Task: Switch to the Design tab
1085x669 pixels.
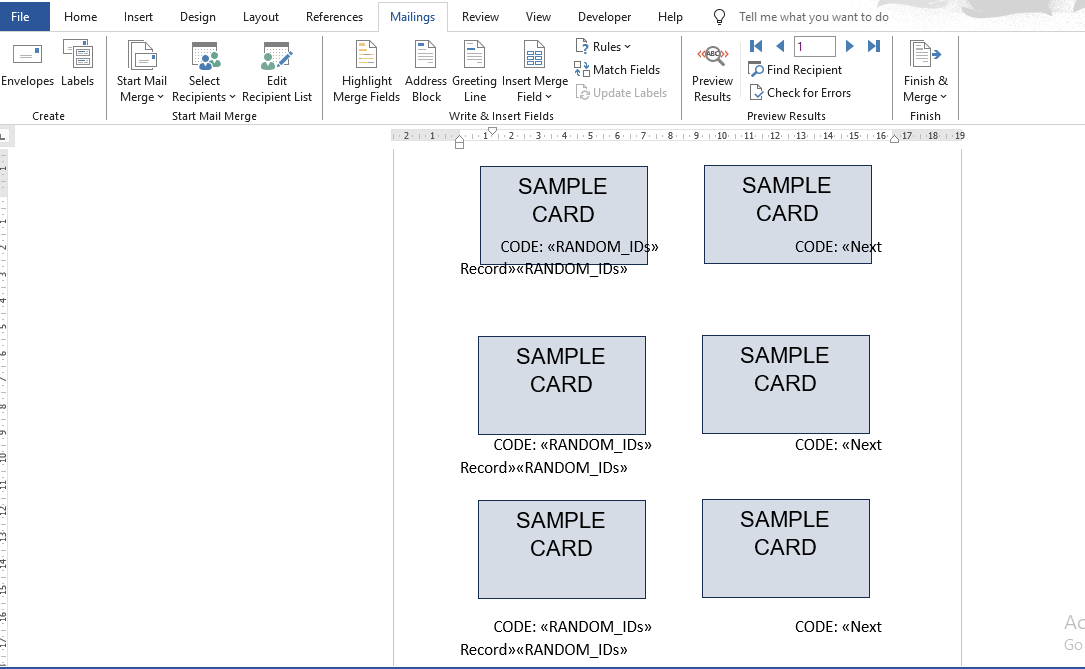Action: [x=198, y=17]
